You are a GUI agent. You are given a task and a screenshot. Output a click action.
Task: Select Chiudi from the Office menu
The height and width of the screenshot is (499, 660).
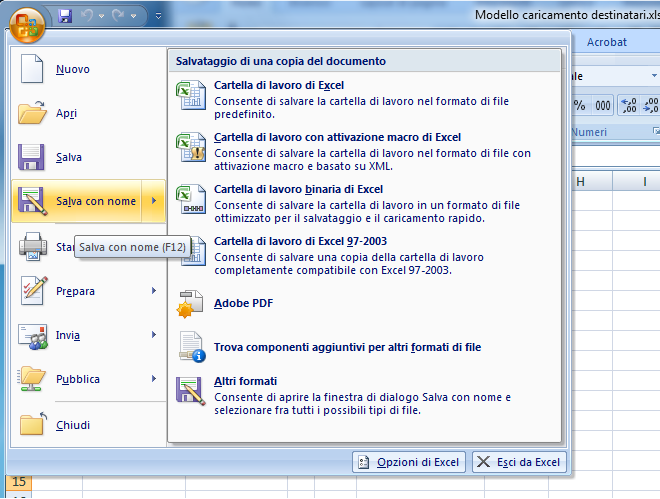pyautogui.click(x=88, y=425)
